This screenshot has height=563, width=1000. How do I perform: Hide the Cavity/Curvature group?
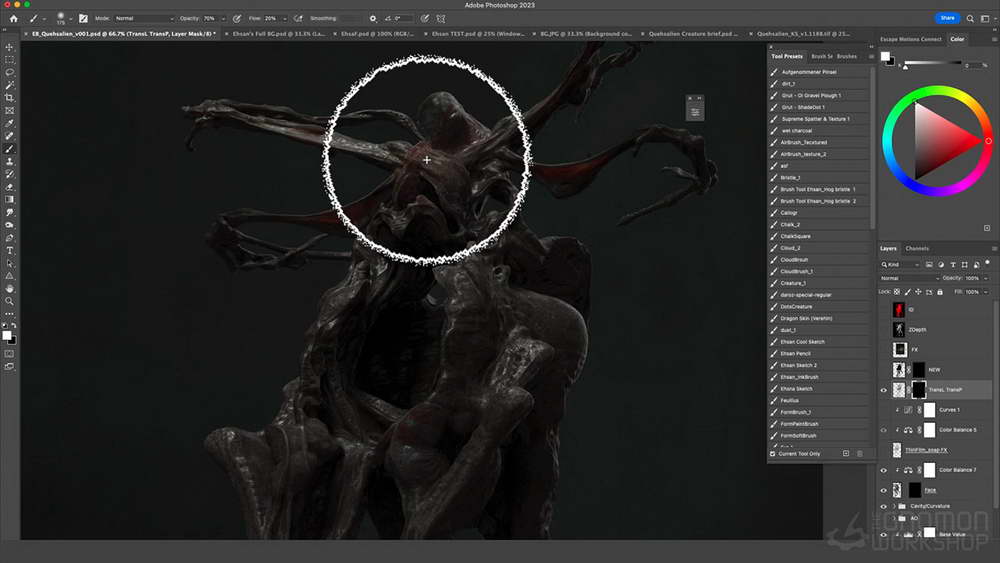[883, 506]
